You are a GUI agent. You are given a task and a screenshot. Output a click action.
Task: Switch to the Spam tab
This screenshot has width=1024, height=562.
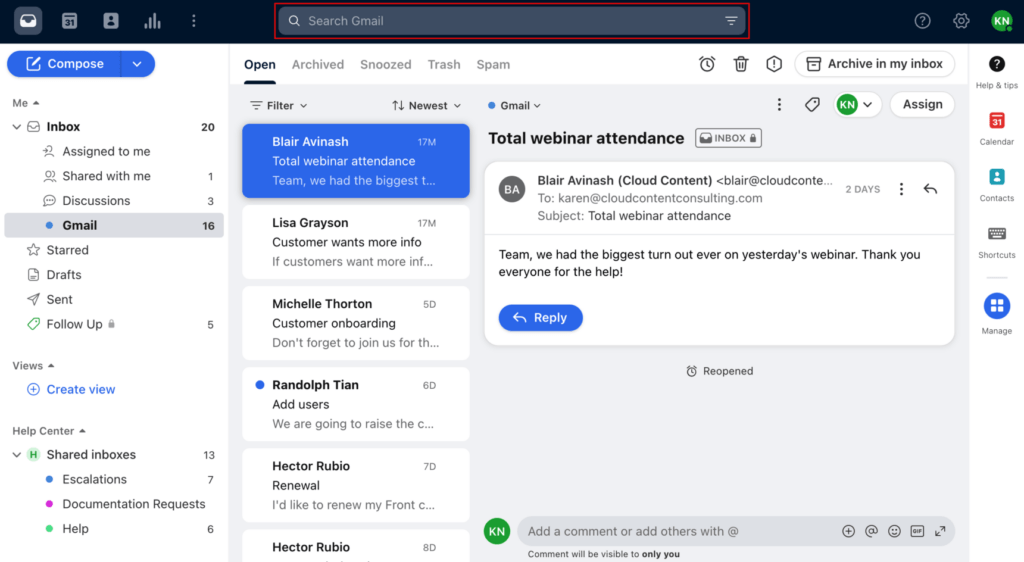point(493,65)
